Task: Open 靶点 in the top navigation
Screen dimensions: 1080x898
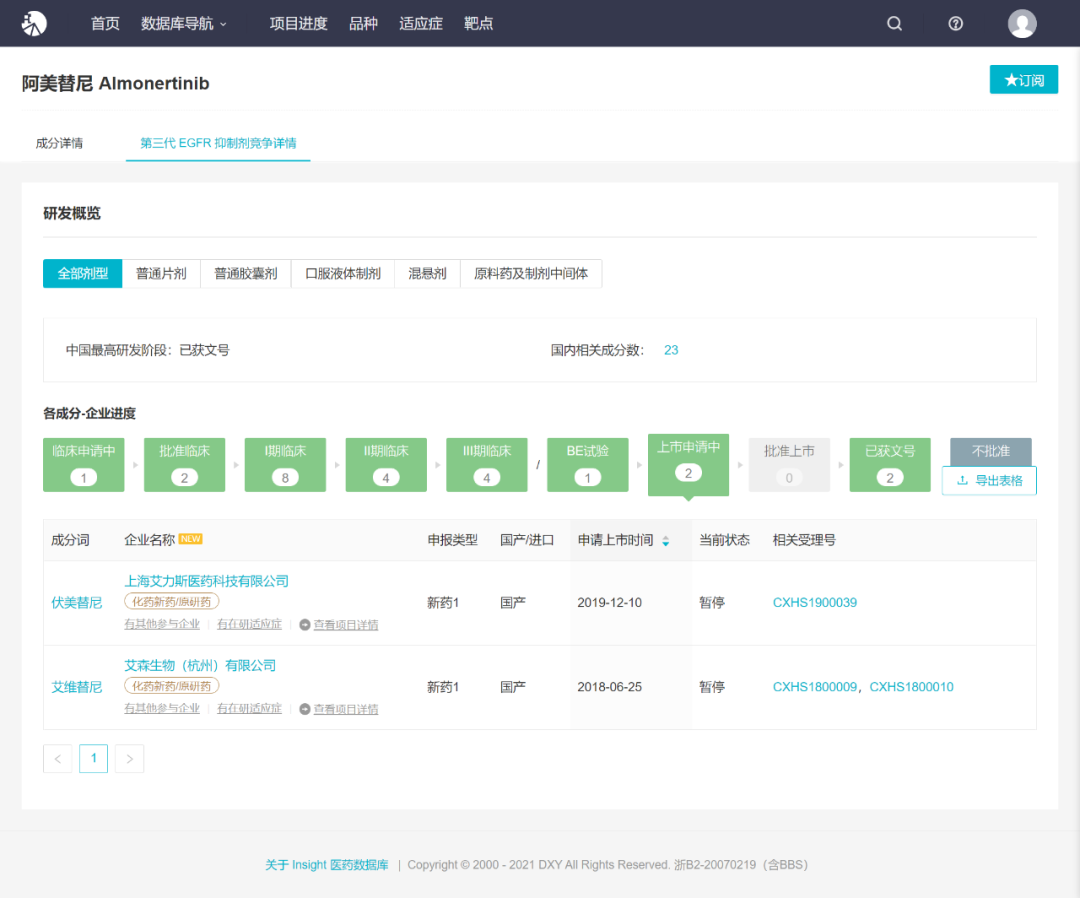Action: [478, 23]
